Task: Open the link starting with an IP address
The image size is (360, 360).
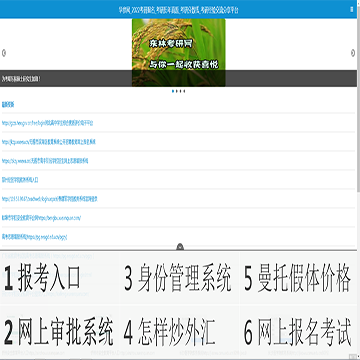Action: (49, 199)
